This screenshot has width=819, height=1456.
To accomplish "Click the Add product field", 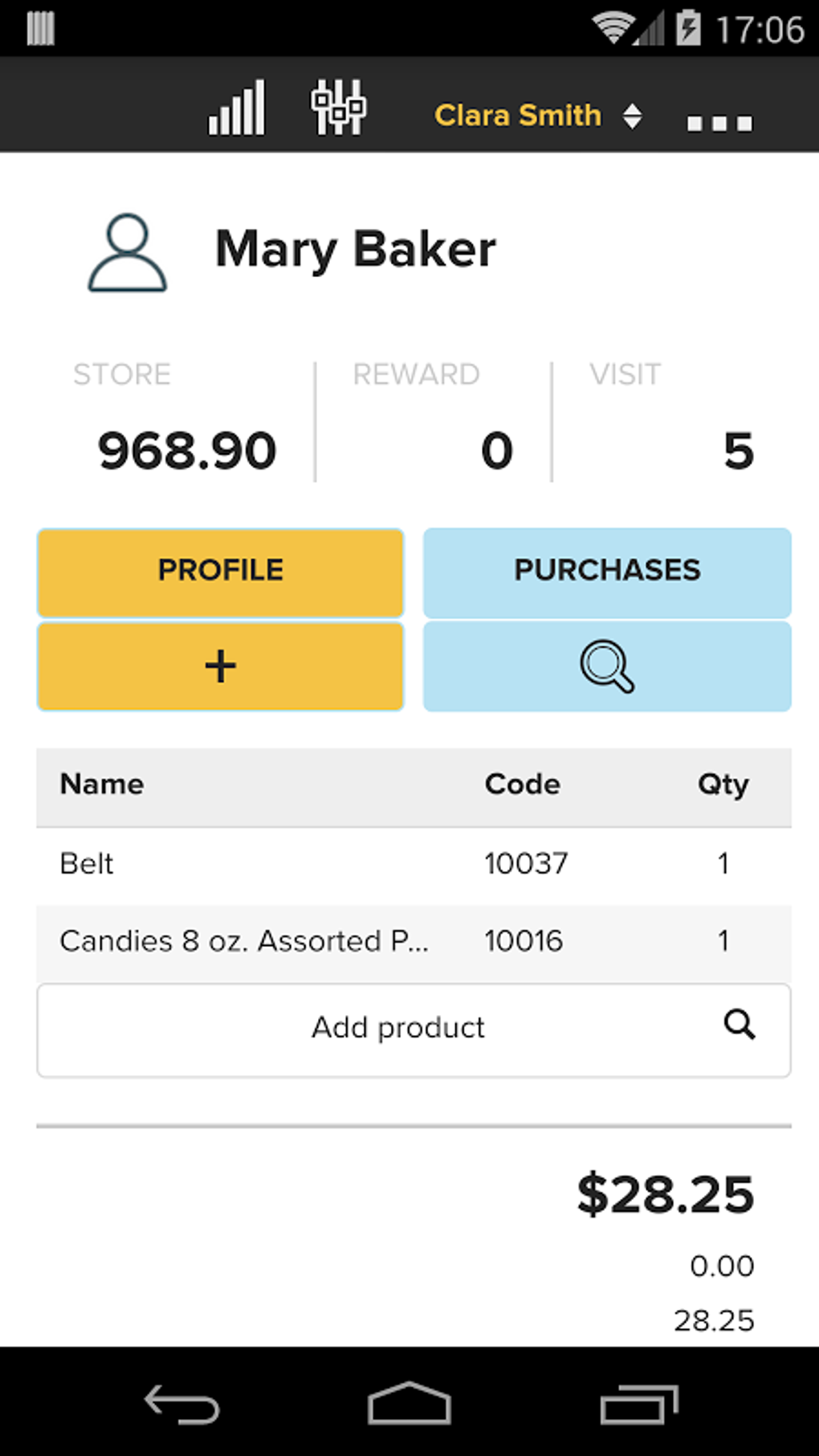I will click(398, 1028).
